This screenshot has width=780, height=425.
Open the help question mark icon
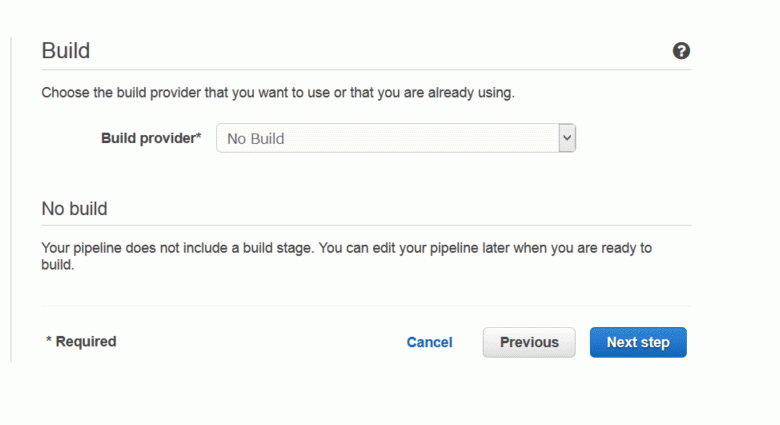[x=681, y=51]
